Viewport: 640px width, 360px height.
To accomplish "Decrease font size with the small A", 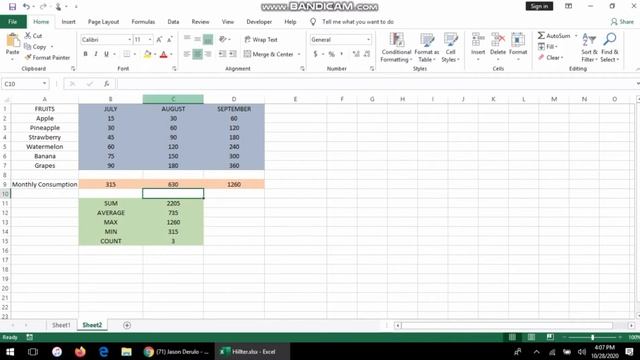I will (x=169, y=40).
